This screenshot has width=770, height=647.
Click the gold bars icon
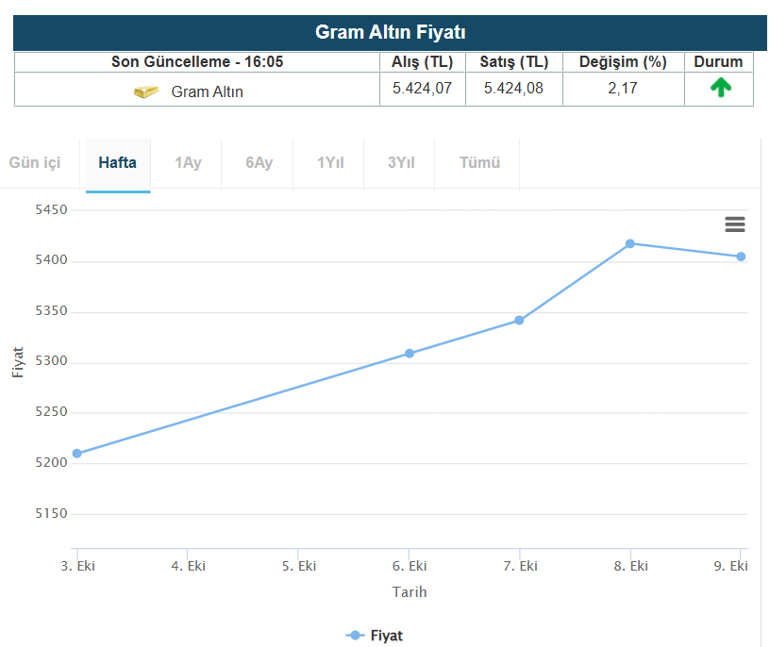146,92
